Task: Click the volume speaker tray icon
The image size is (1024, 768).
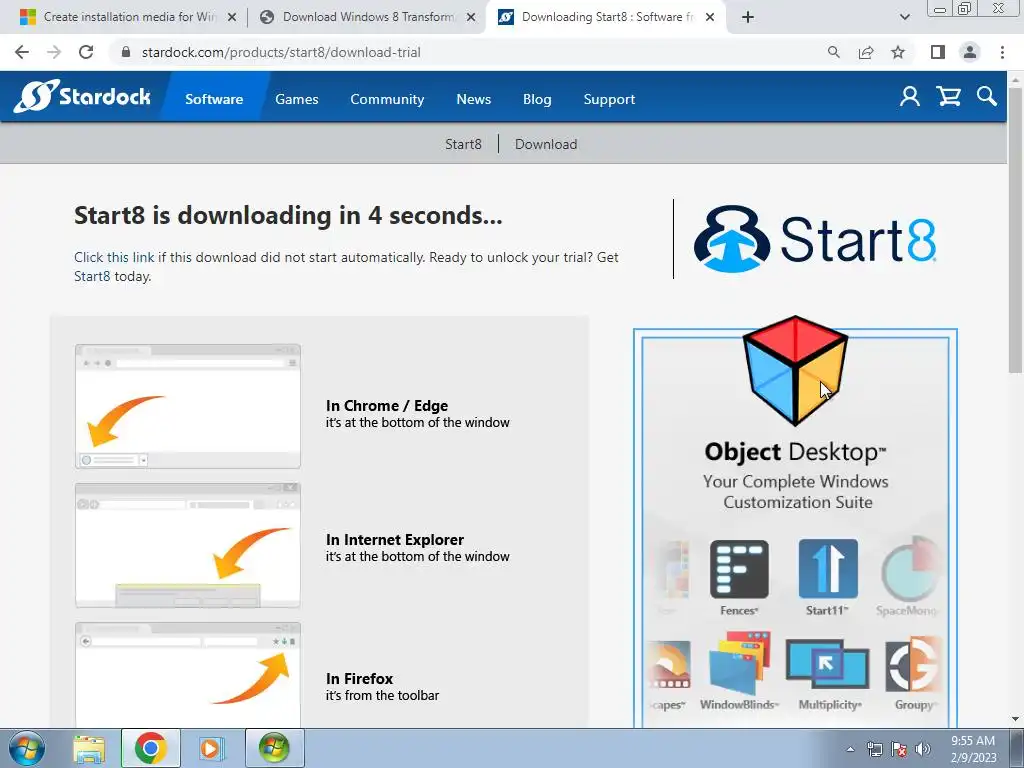Action: (923, 749)
